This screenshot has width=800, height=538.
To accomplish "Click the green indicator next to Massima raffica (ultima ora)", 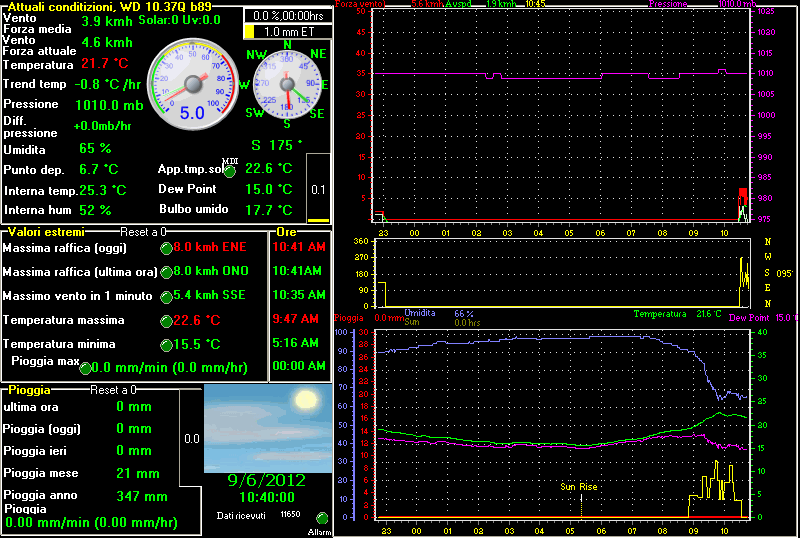I will (x=166, y=273).
